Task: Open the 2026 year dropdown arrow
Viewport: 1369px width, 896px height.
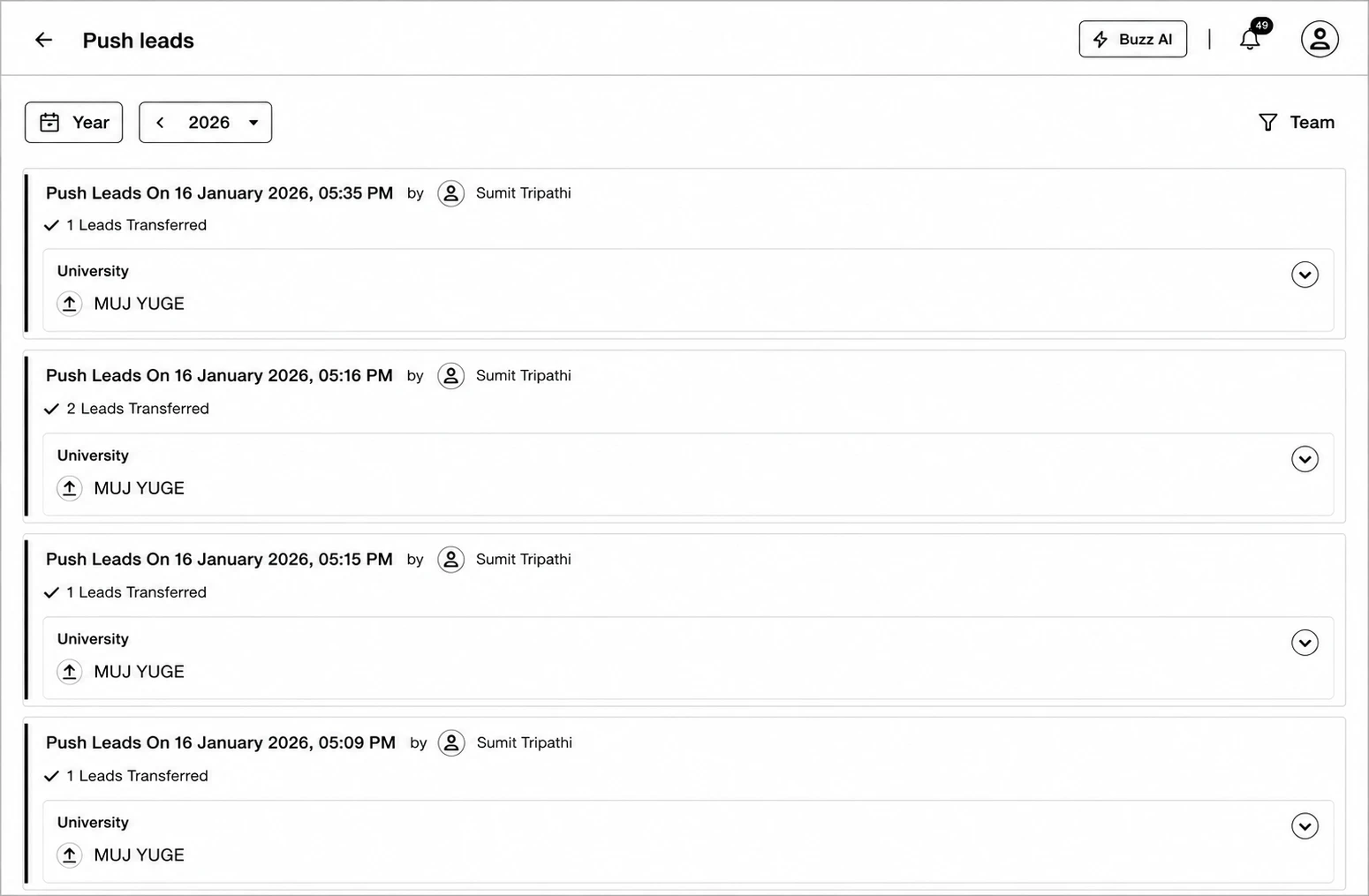Action: coord(253,123)
